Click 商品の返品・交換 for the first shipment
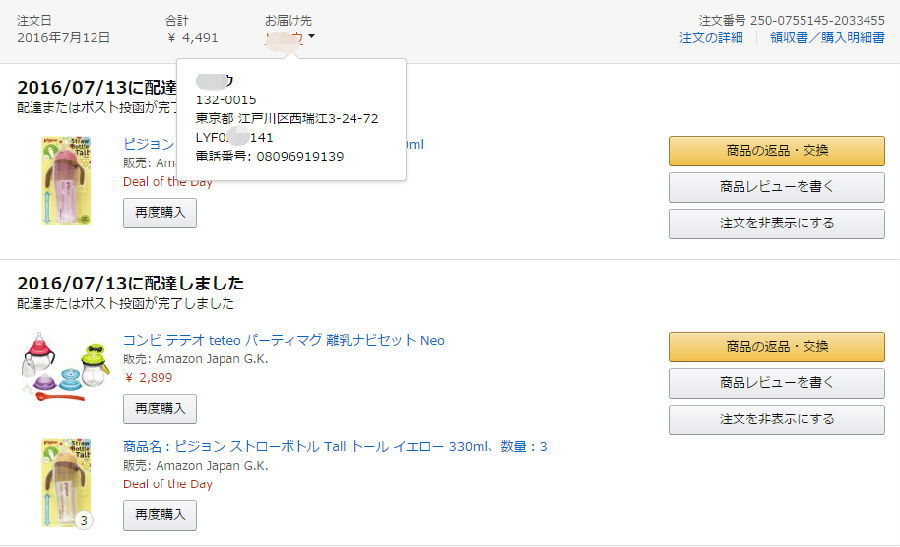Image resolution: width=900 pixels, height=547 pixels. (x=776, y=151)
